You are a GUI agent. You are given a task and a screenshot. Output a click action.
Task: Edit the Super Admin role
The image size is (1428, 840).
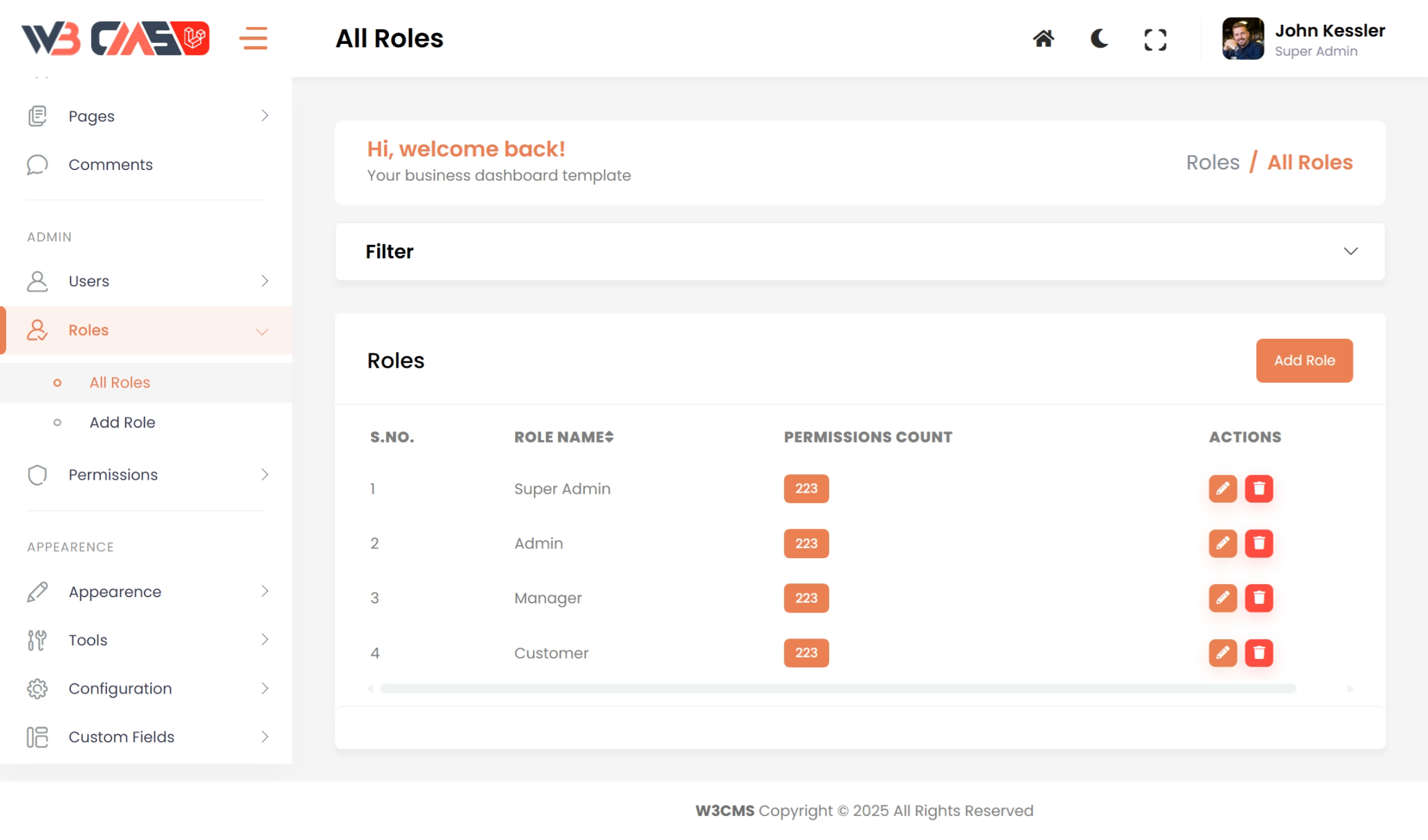tap(1222, 488)
